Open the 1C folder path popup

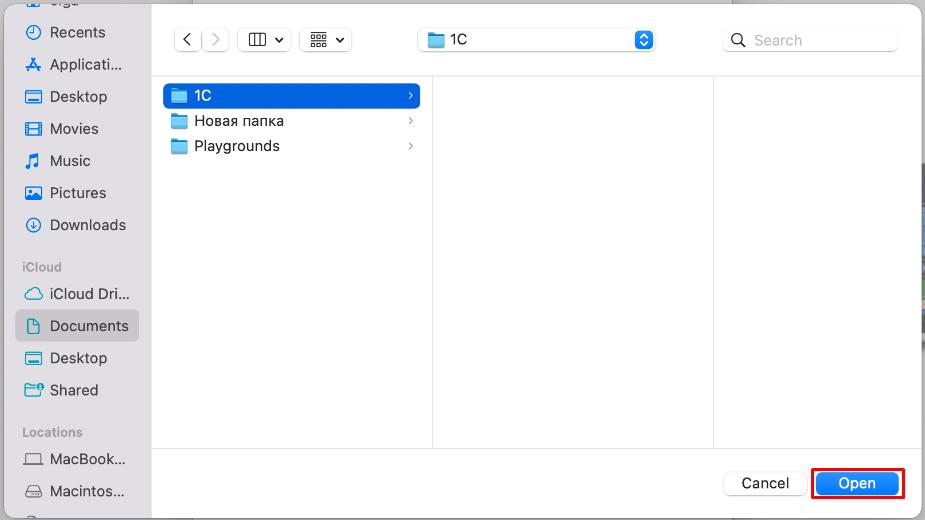pos(536,40)
